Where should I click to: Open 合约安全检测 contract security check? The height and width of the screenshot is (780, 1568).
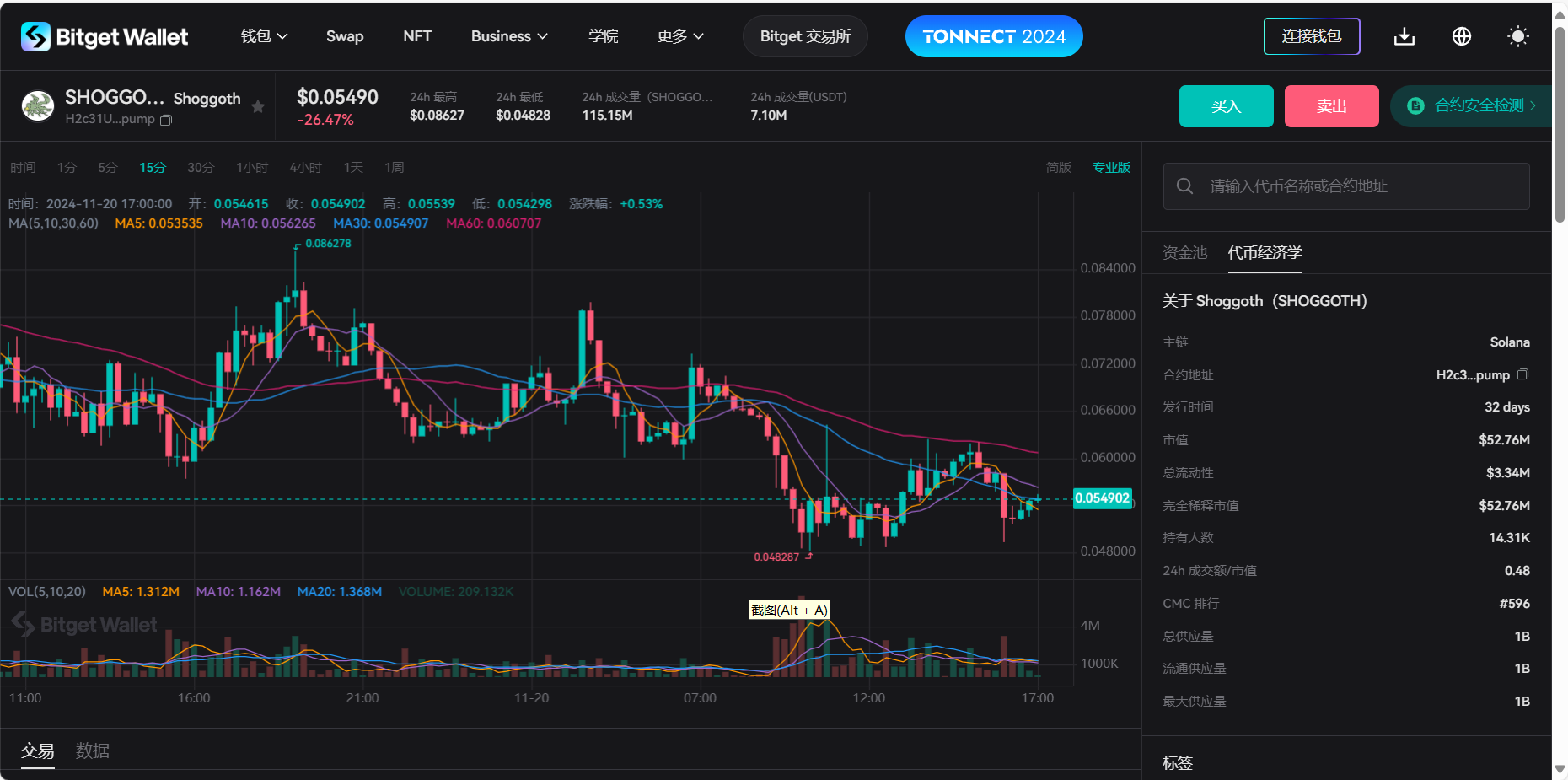1471,106
